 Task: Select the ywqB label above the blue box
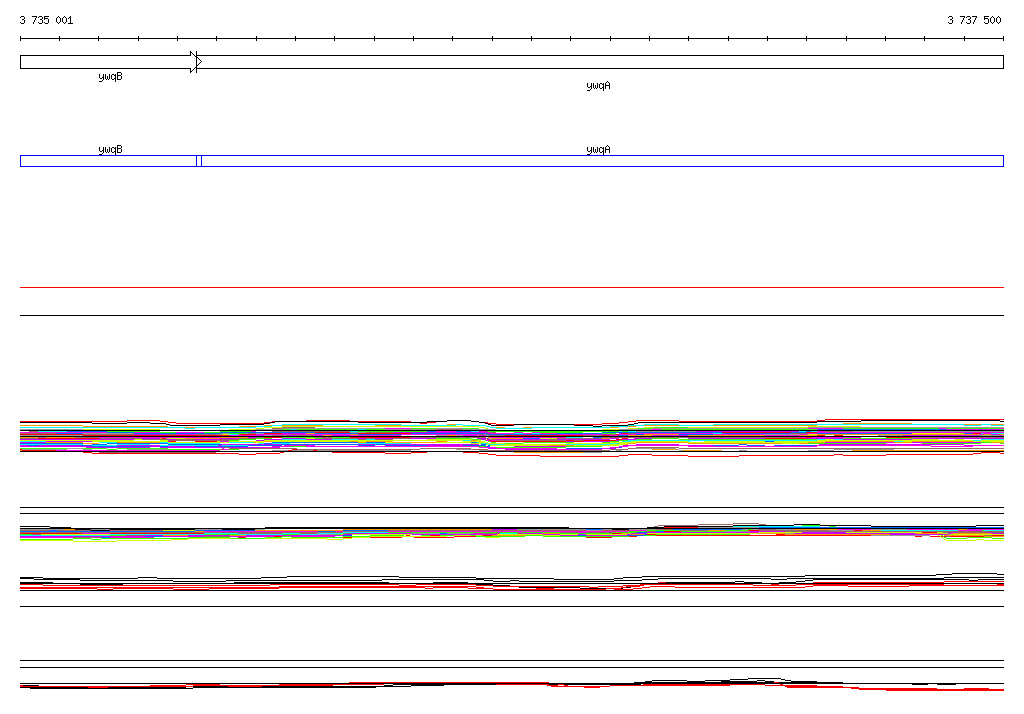110,150
